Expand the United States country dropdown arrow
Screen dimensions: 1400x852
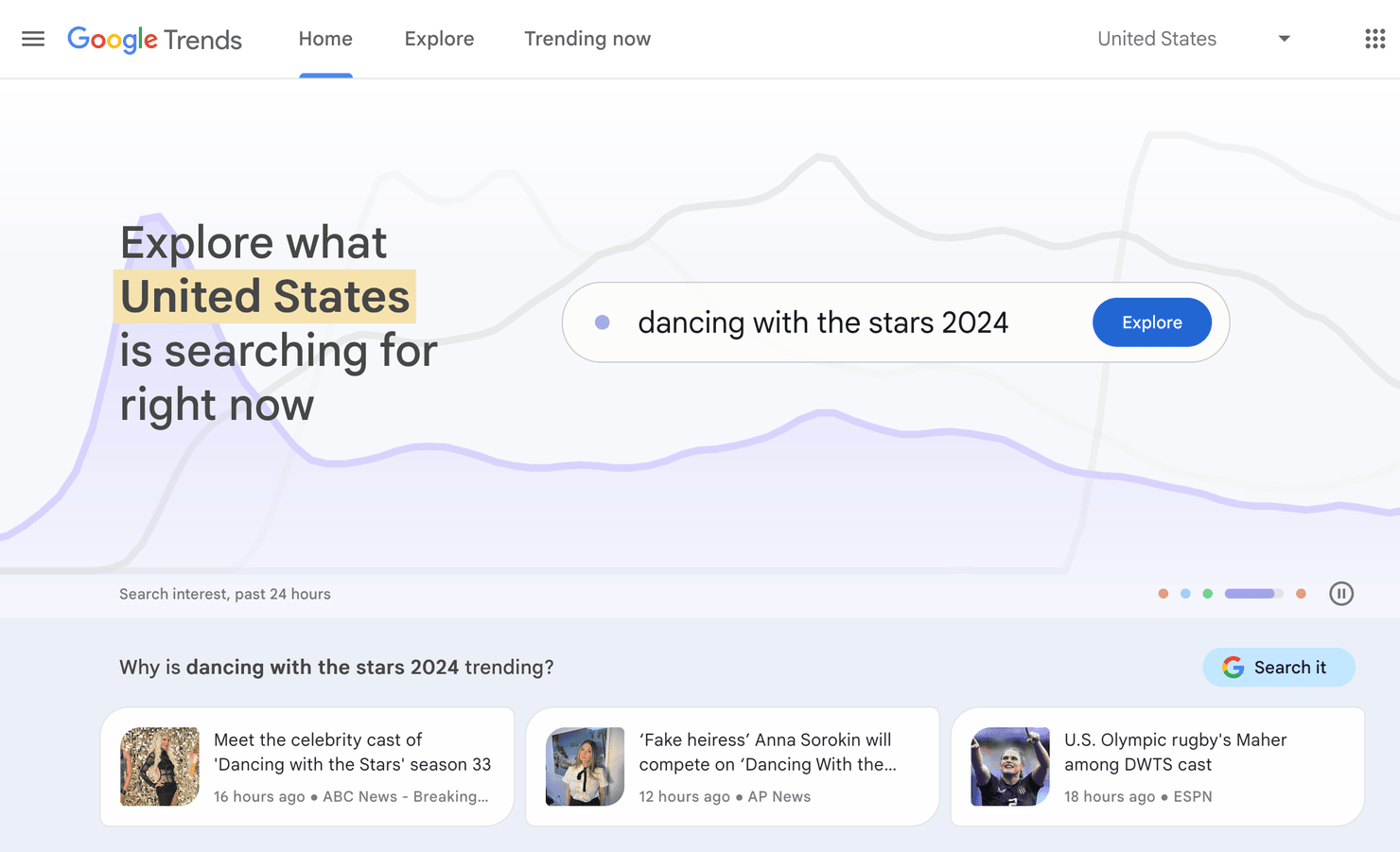[x=1284, y=39]
